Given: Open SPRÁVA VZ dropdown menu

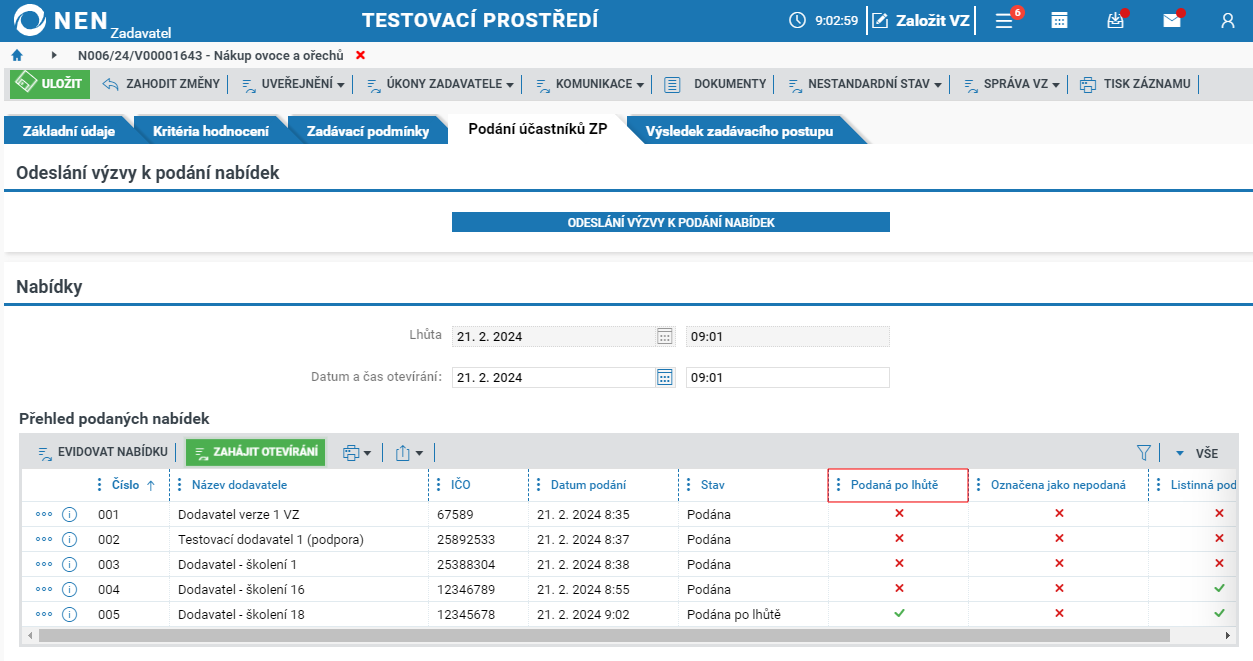Looking at the screenshot, I should pyautogui.click(x=1011, y=84).
